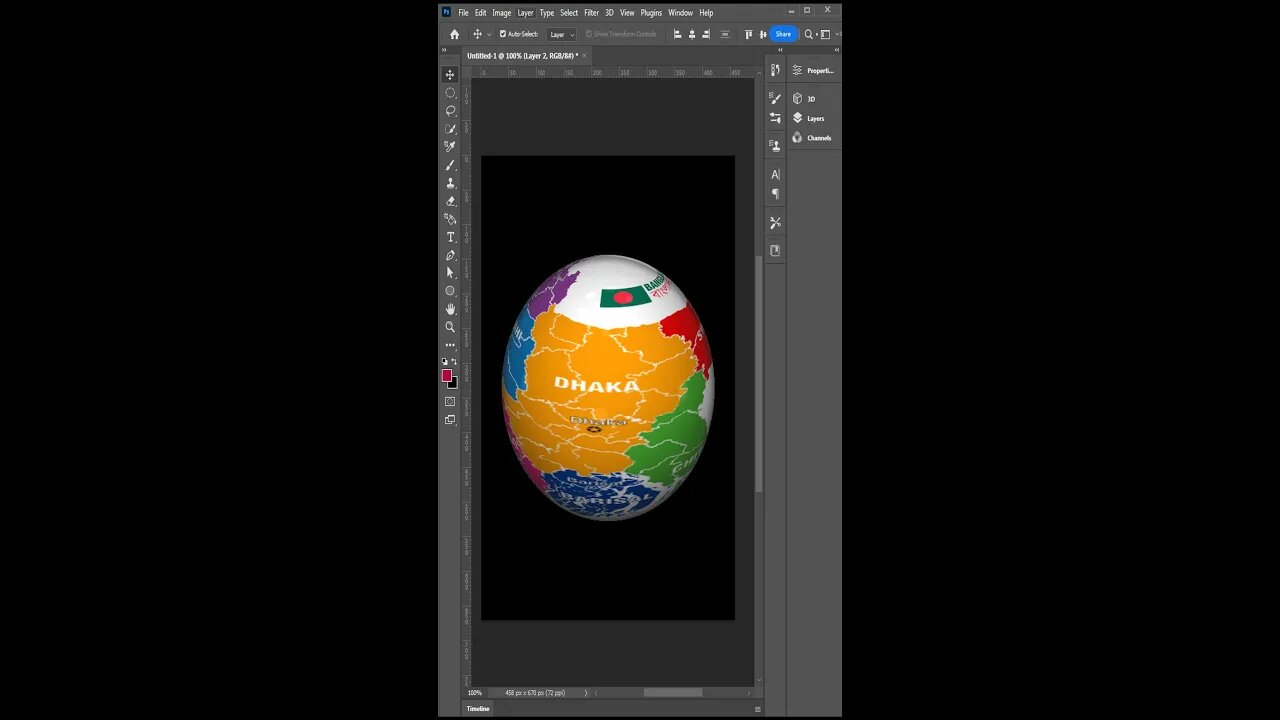
Task: Swap foreground and background colors
Action: point(455,362)
